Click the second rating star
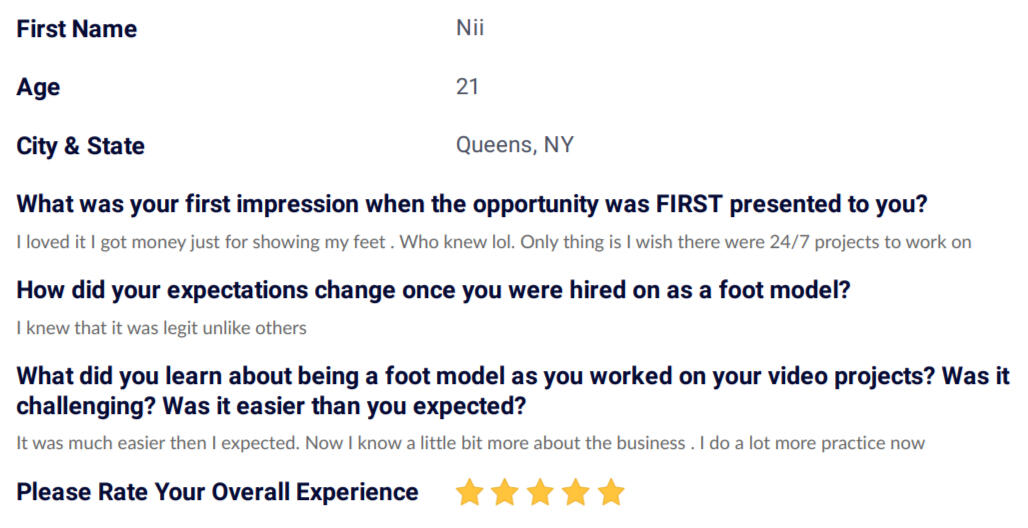The image size is (1028, 528). pyautogui.click(x=505, y=492)
